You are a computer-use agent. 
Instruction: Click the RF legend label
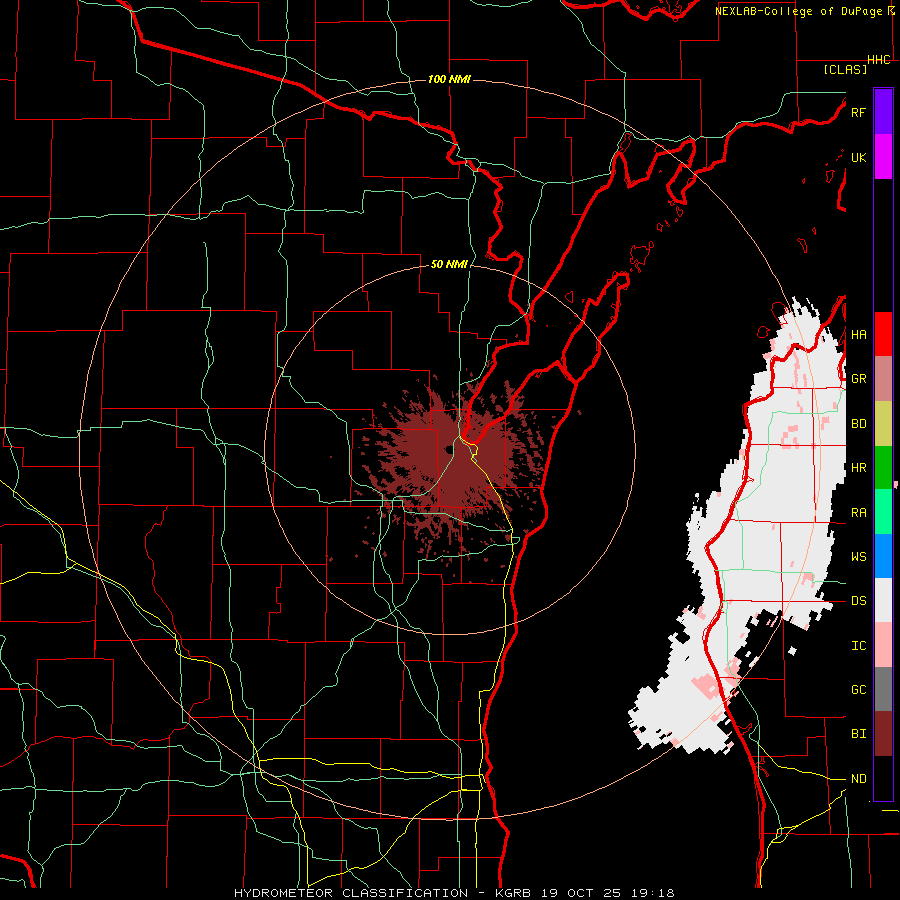click(858, 112)
